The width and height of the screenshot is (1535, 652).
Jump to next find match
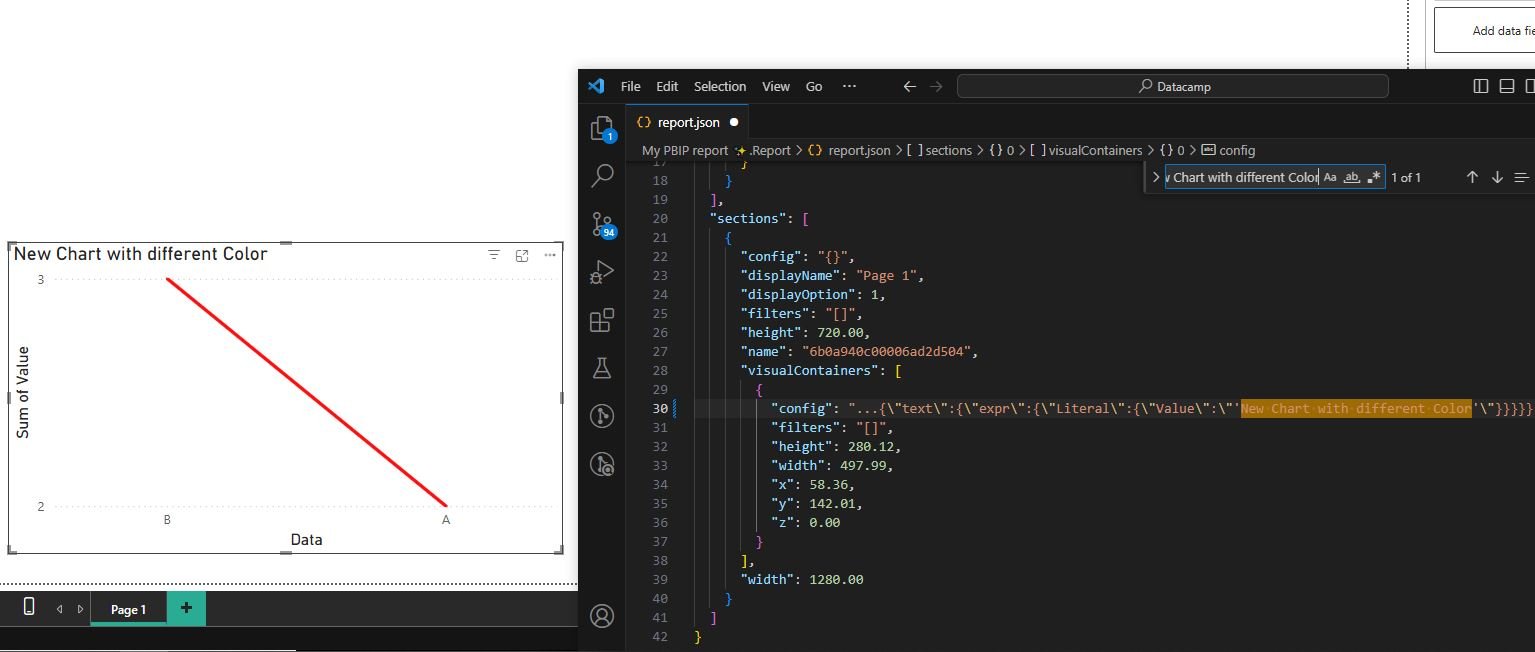coord(1497,177)
